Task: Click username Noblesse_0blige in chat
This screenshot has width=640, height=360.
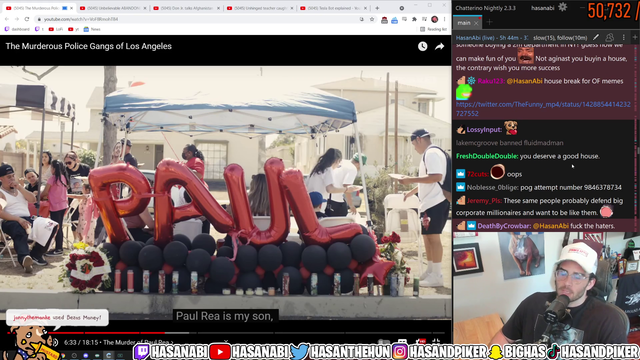Action: (493, 187)
